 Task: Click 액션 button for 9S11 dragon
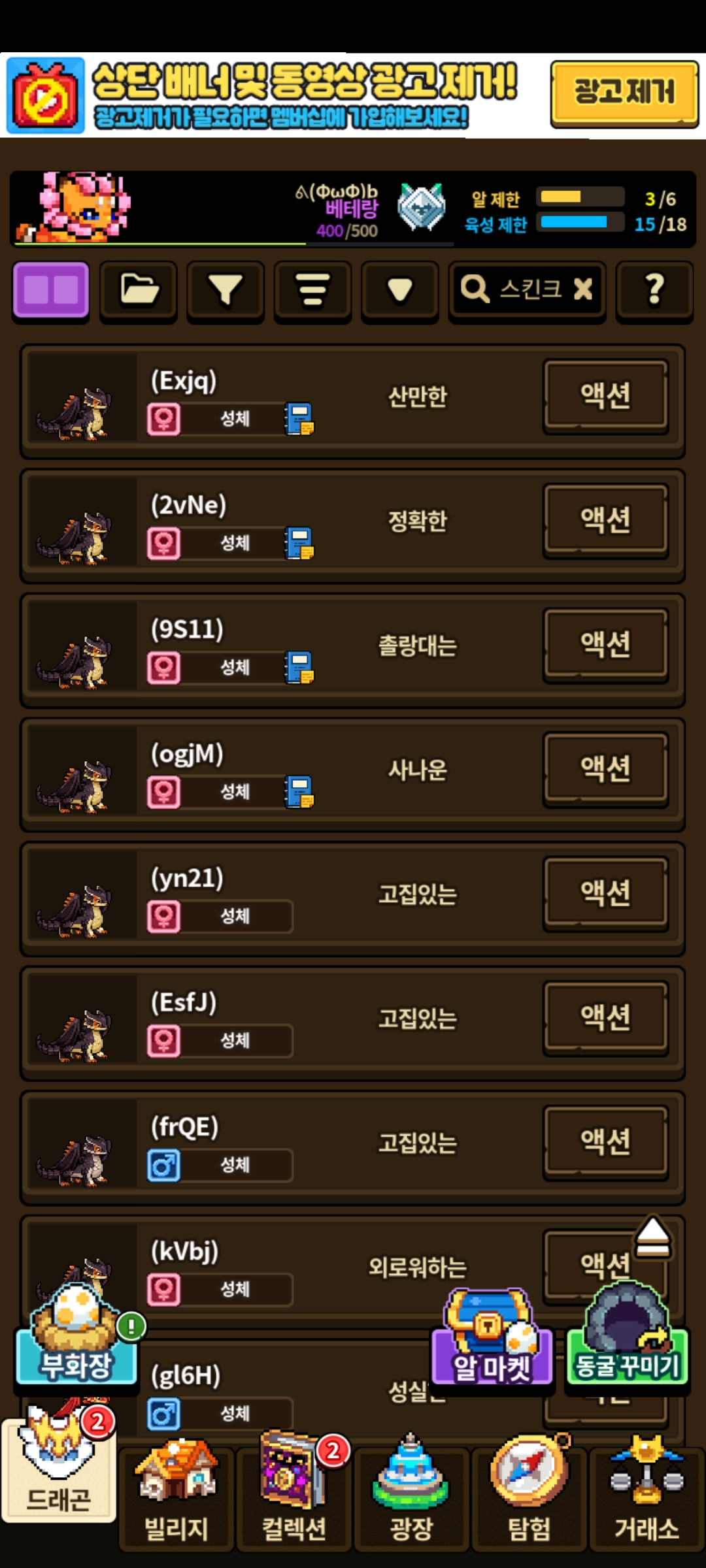pos(606,644)
